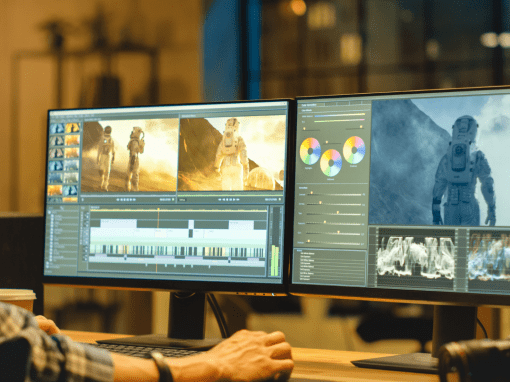Click the playback controls under the left source monitor
This screenshot has width=510, height=382.
click(x=126, y=199)
